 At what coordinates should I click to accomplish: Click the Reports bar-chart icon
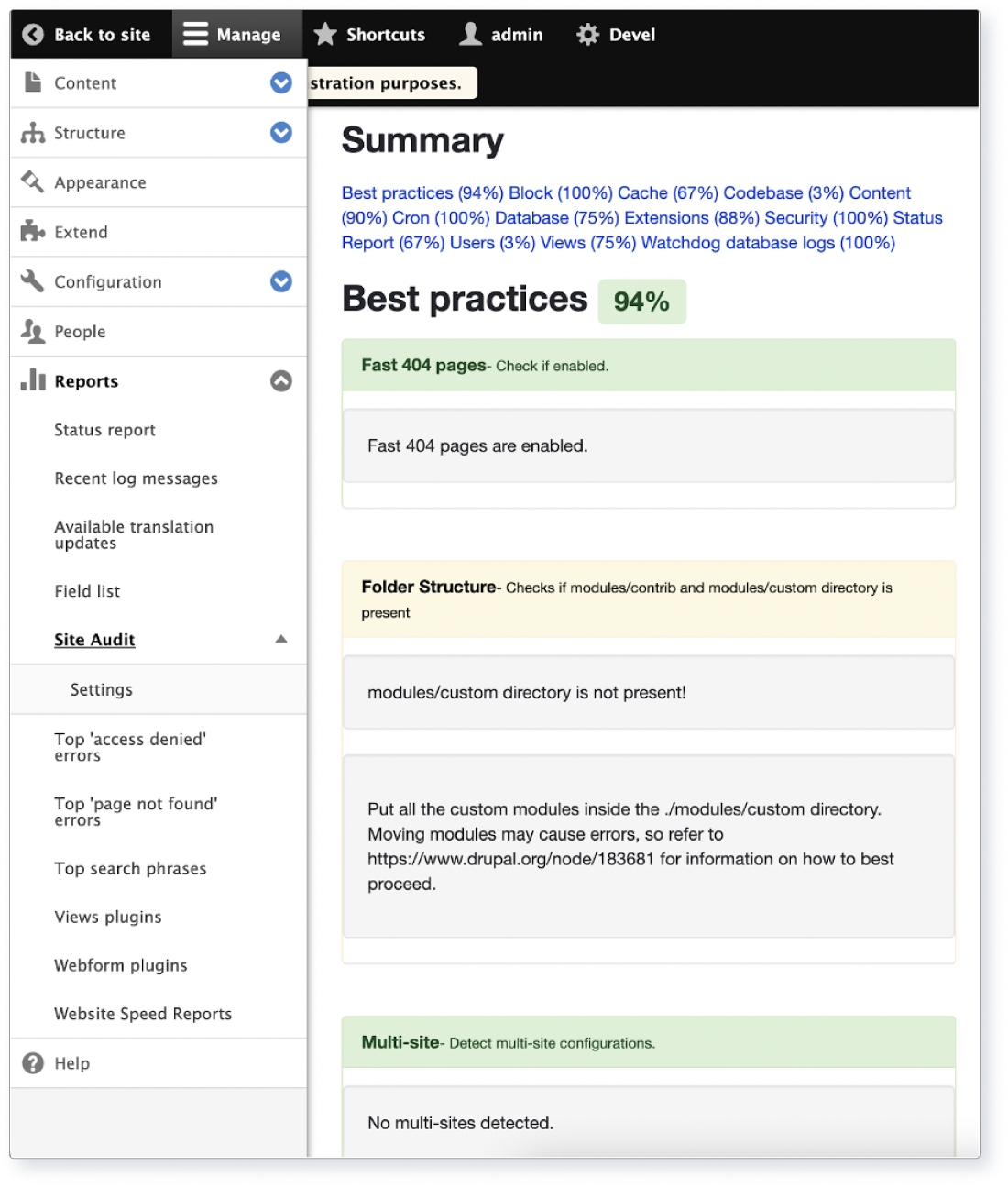(x=33, y=380)
